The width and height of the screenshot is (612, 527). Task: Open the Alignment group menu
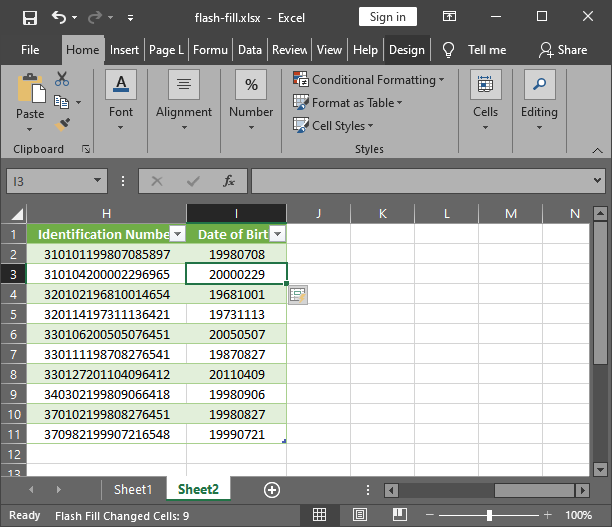[x=184, y=101]
